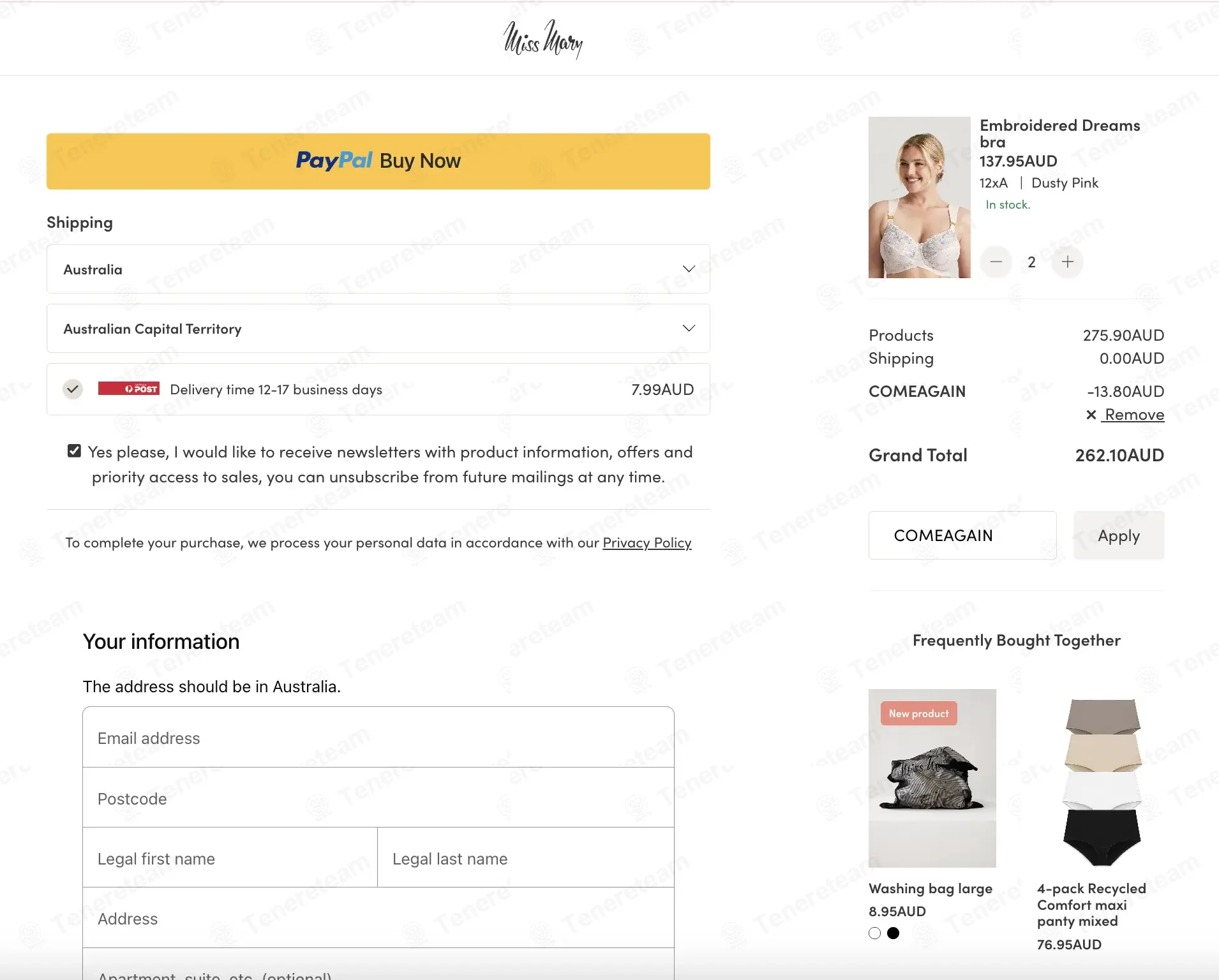Image resolution: width=1219 pixels, height=980 pixels.
Task: Choose the black washing bag color
Action: click(894, 933)
